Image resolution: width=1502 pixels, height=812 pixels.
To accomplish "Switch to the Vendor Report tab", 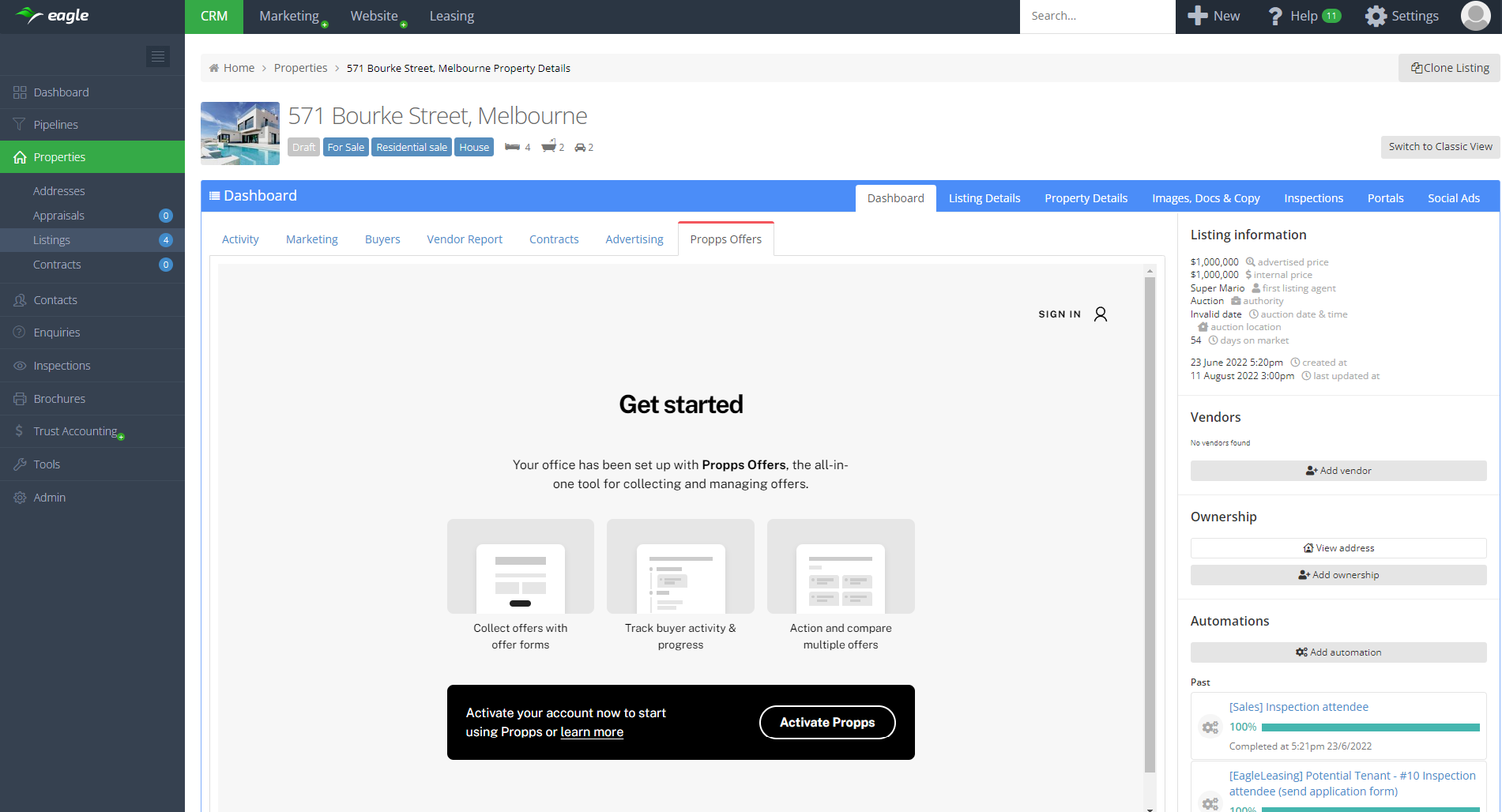I will [465, 239].
